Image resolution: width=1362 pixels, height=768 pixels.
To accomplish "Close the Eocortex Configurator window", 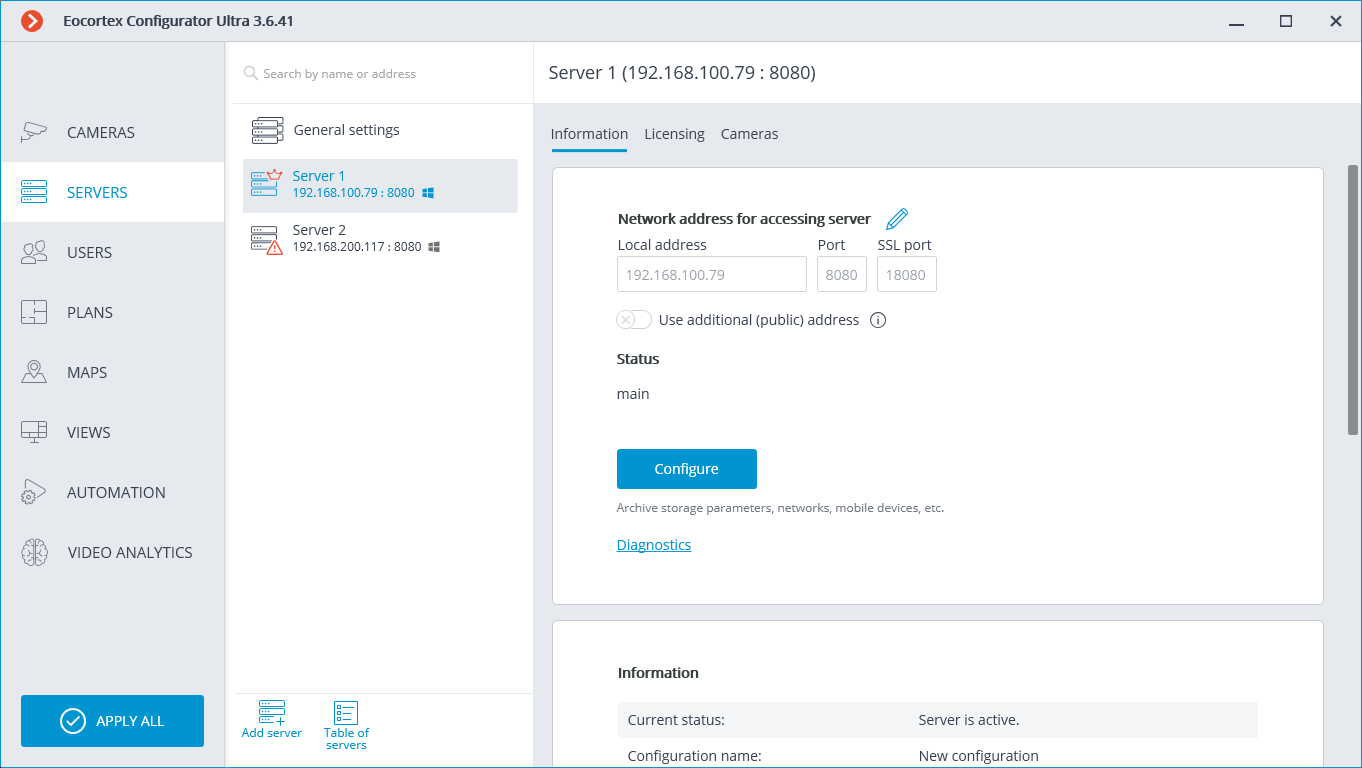I will (x=1336, y=21).
